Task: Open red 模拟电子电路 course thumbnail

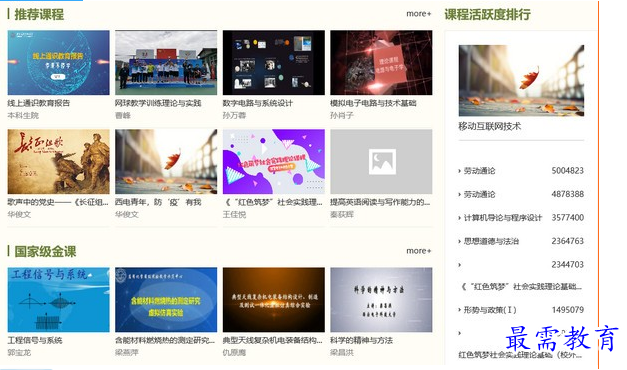Action: tap(381, 62)
